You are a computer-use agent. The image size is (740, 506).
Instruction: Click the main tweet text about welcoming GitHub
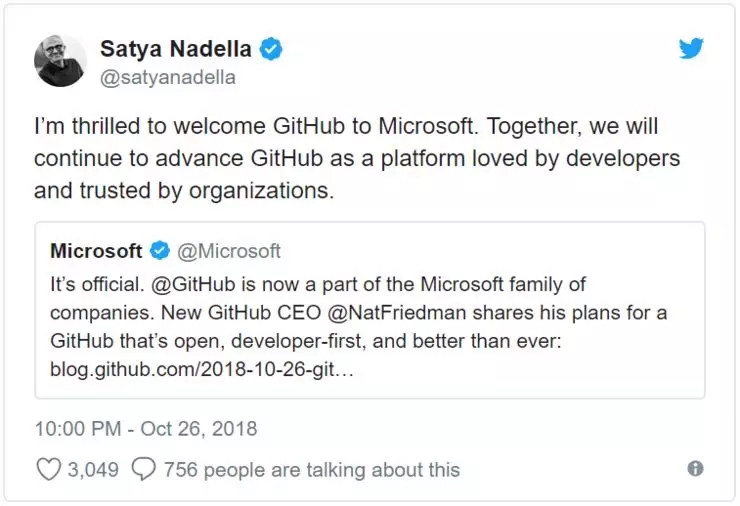357,158
